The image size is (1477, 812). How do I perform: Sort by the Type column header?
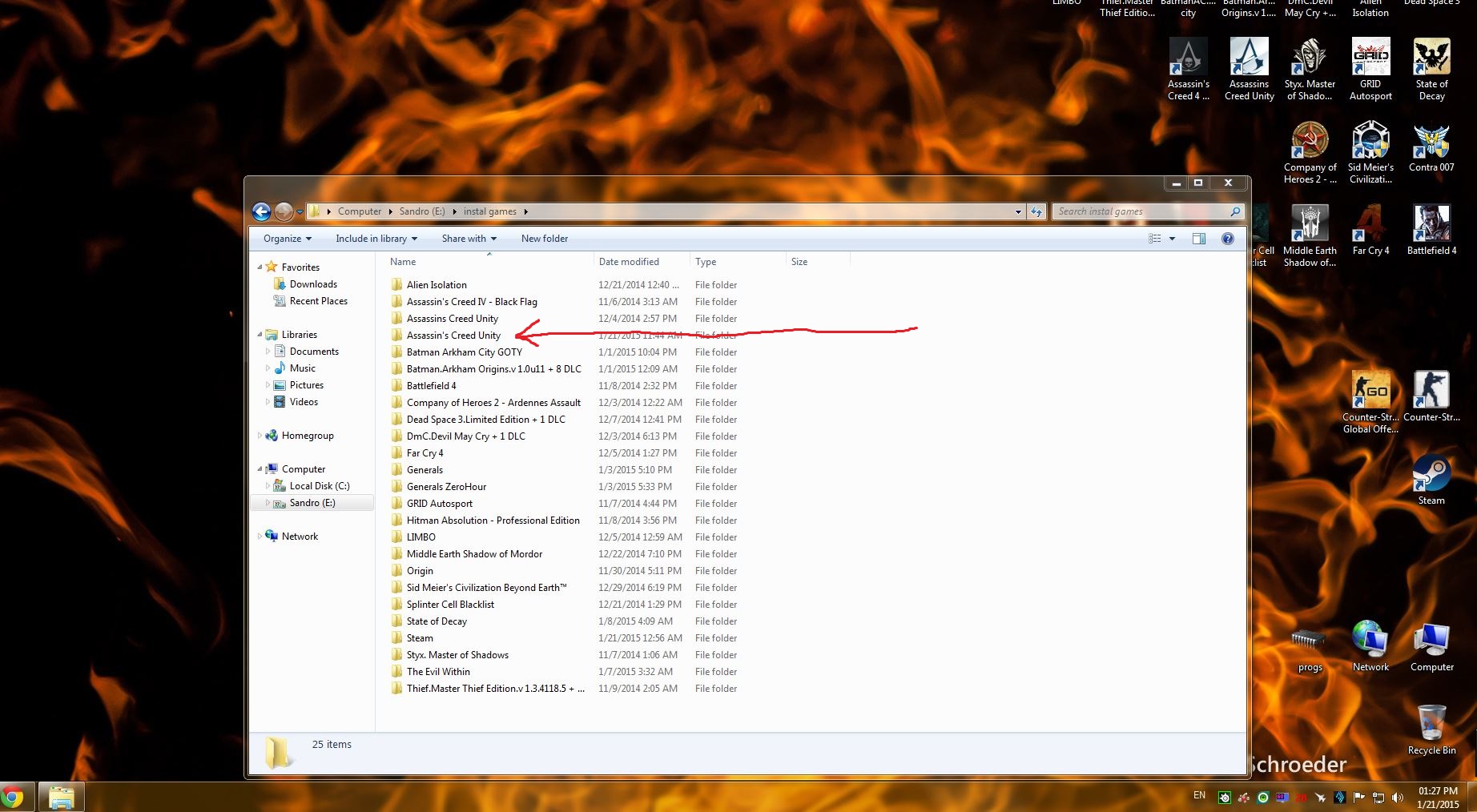pyautogui.click(x=738, y=262)
